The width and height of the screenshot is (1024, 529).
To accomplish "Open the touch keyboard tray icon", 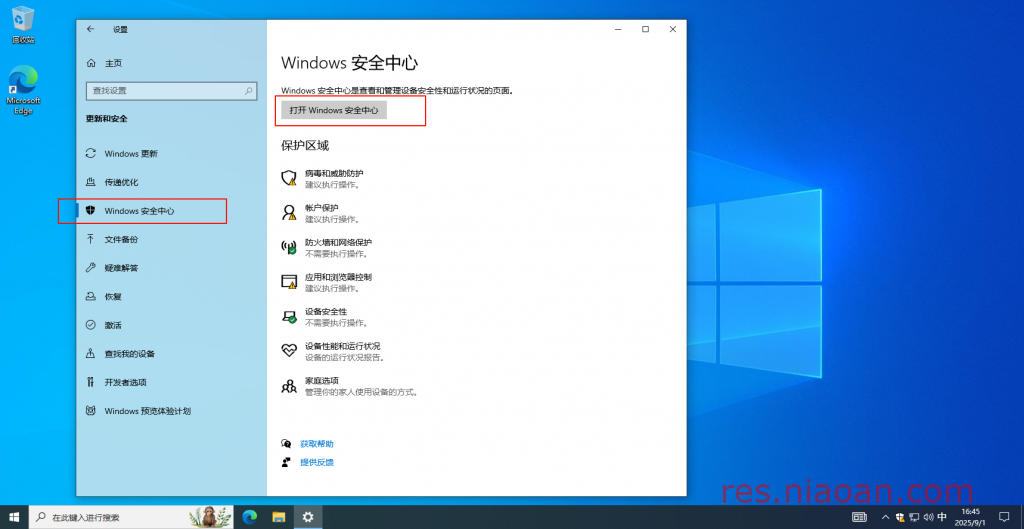I will pos(860,517).
